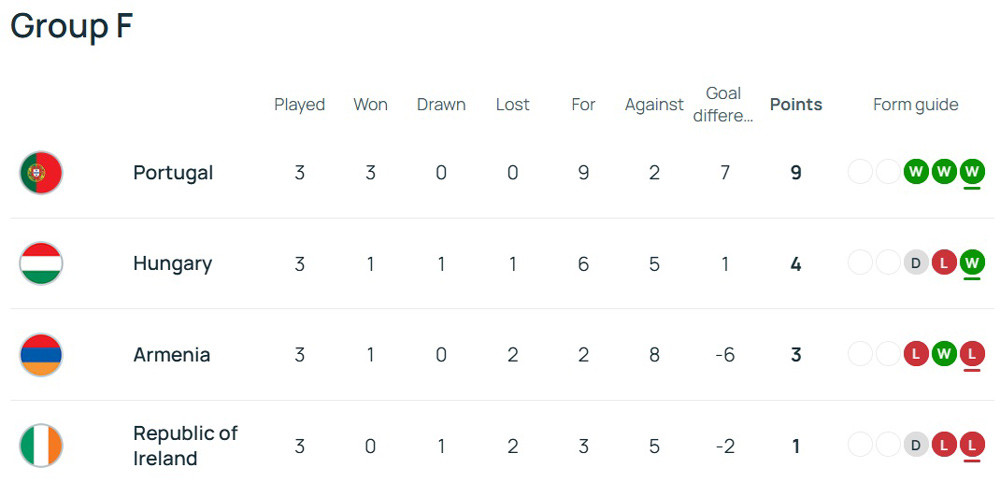Viewport: 1000px width, 482px height.
Task: Click the truncated Goal difference header
Action: click(723, 104)
